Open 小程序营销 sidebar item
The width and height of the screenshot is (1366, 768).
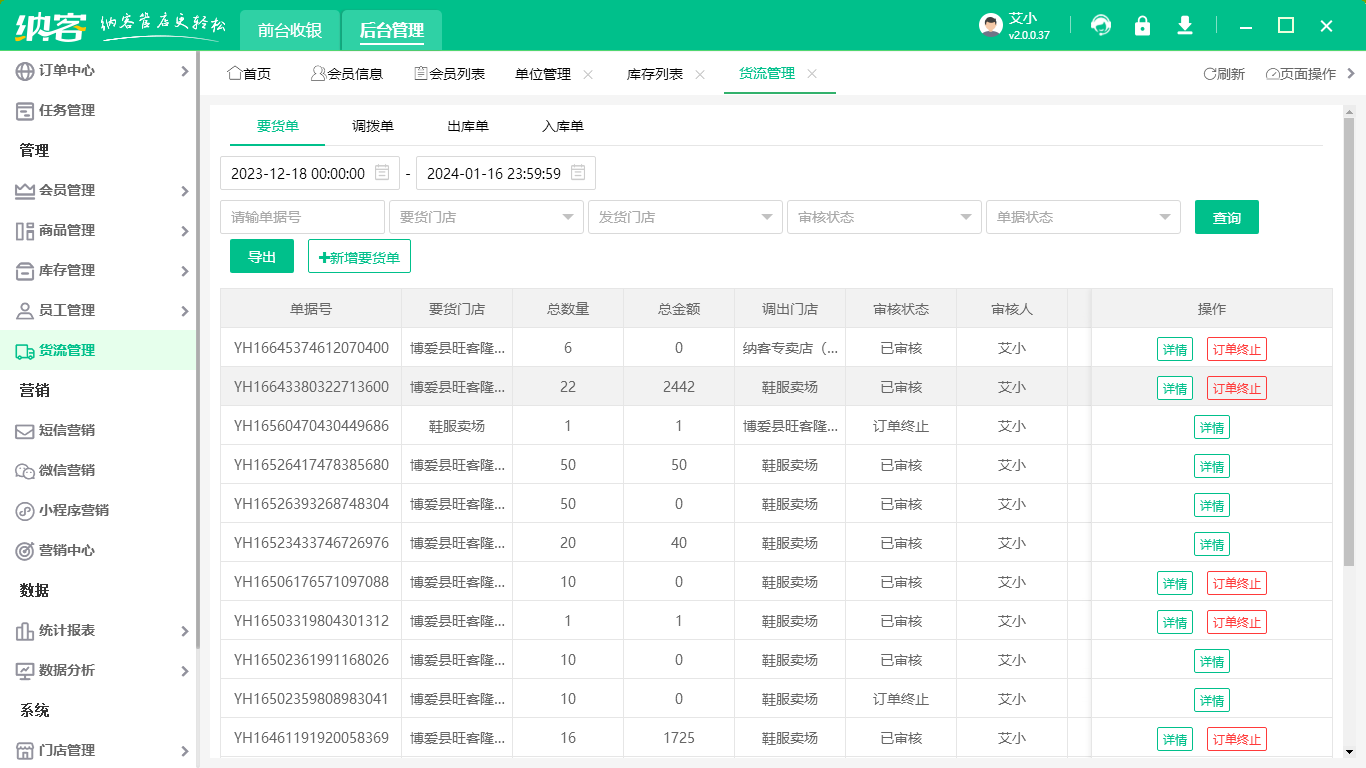[x=98, y=510]
